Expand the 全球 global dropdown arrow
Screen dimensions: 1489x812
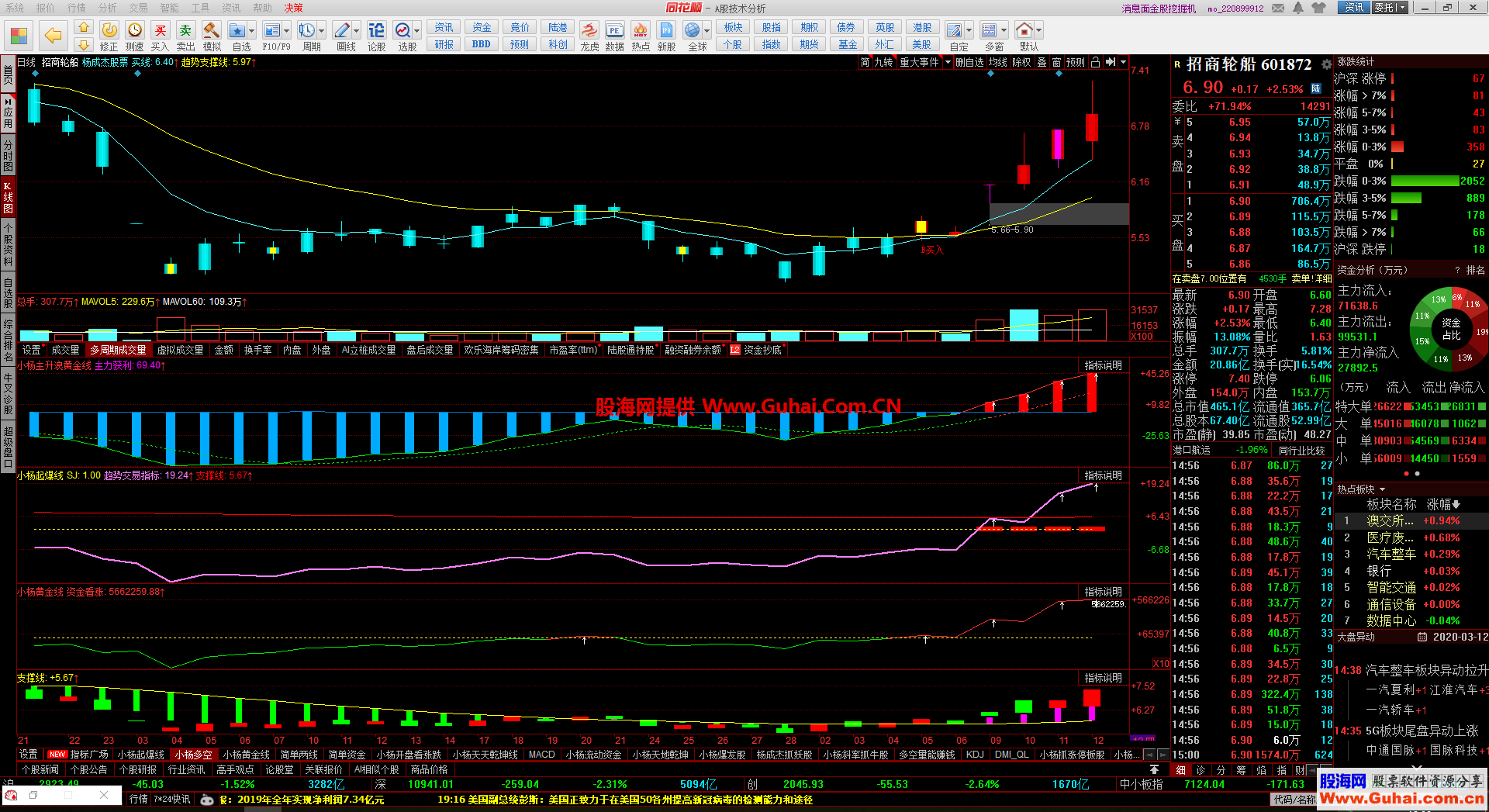[707, 31]
